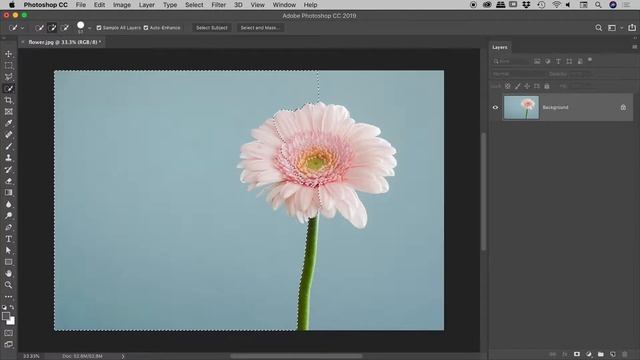Choose Subtract from Selection brush mode
640x360 pixels.
[x=64, y=28]
